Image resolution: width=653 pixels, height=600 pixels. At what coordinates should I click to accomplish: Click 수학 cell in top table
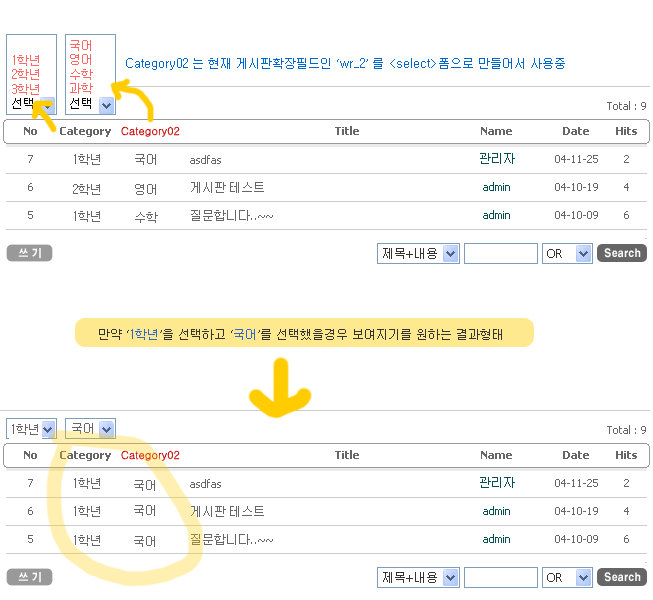[x=146, y=217]
